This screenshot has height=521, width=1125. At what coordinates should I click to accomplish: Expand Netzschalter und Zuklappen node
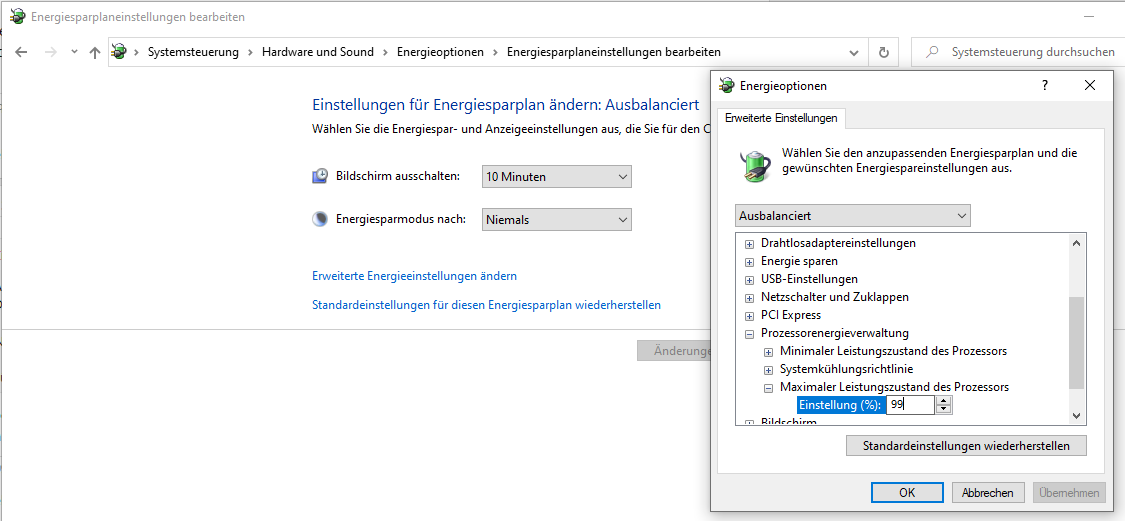(x=750, y=298)
